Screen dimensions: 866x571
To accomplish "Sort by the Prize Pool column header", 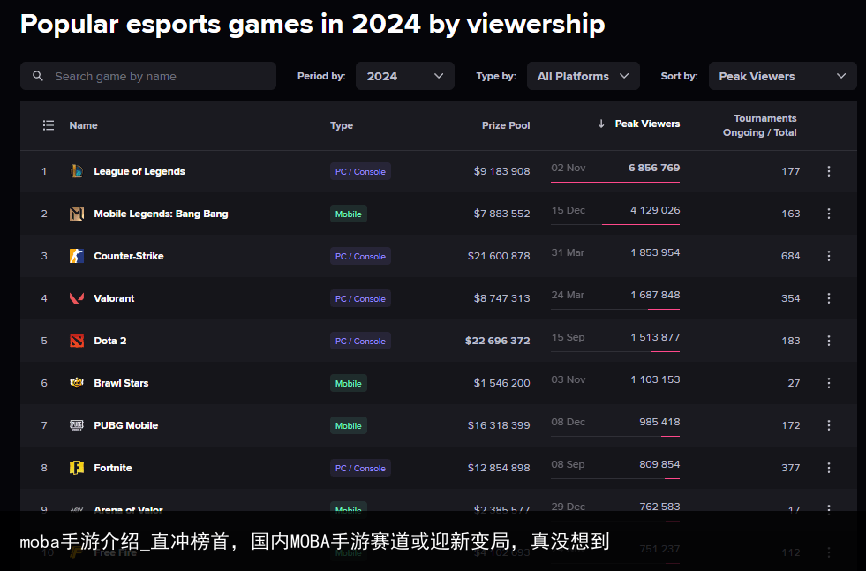I will tap(506, 125).
